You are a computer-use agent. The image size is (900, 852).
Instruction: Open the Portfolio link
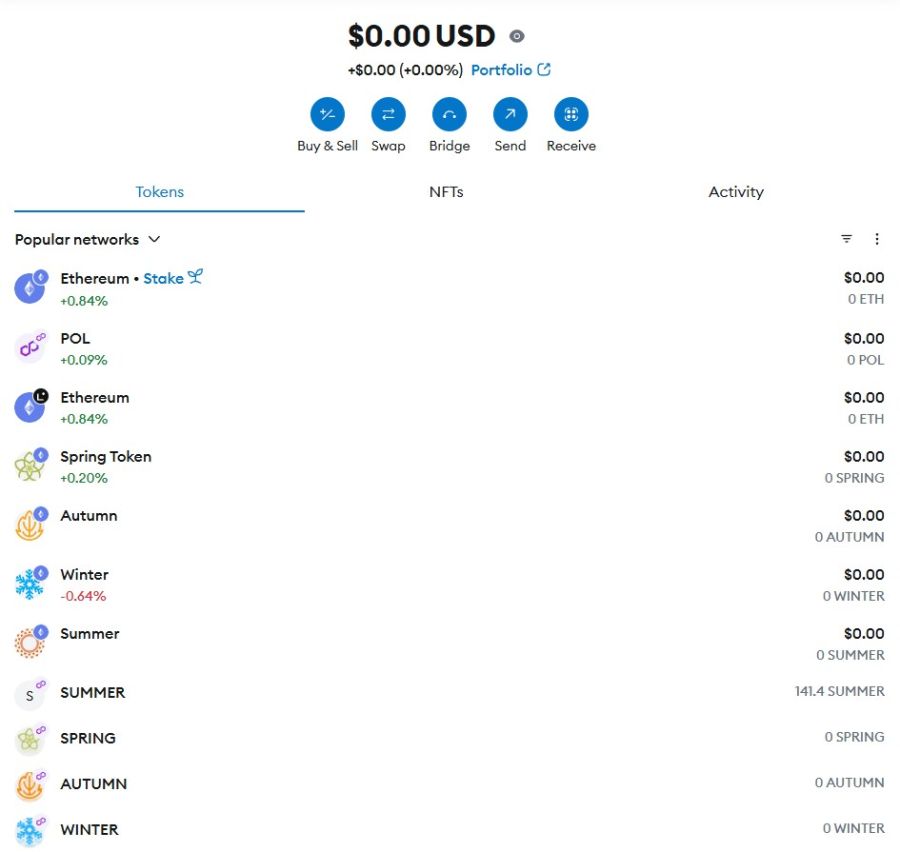(x=510, y=70)
